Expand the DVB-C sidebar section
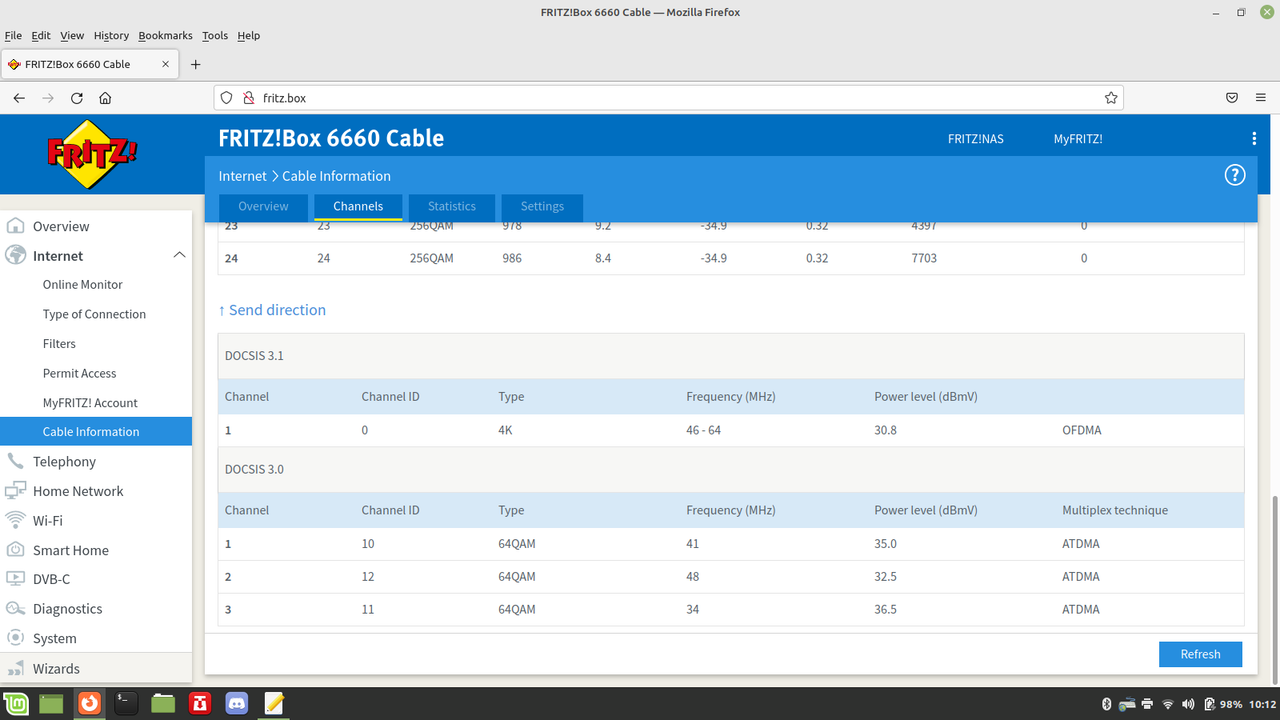The width and height of the screenshot is (1280, 720). pyautogui.click(x=51, y=579)
